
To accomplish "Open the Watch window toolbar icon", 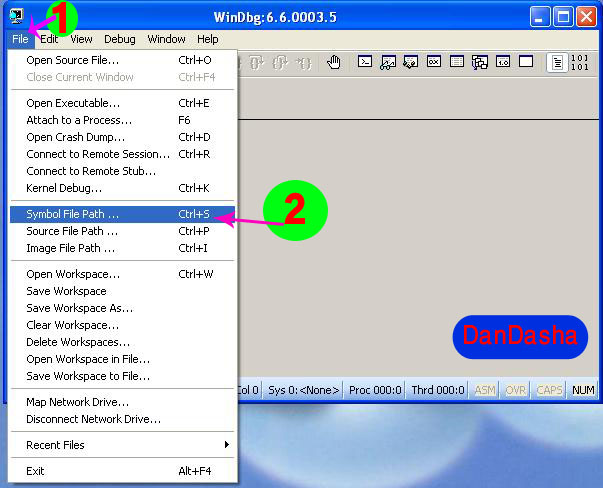I will click(388, 62).
